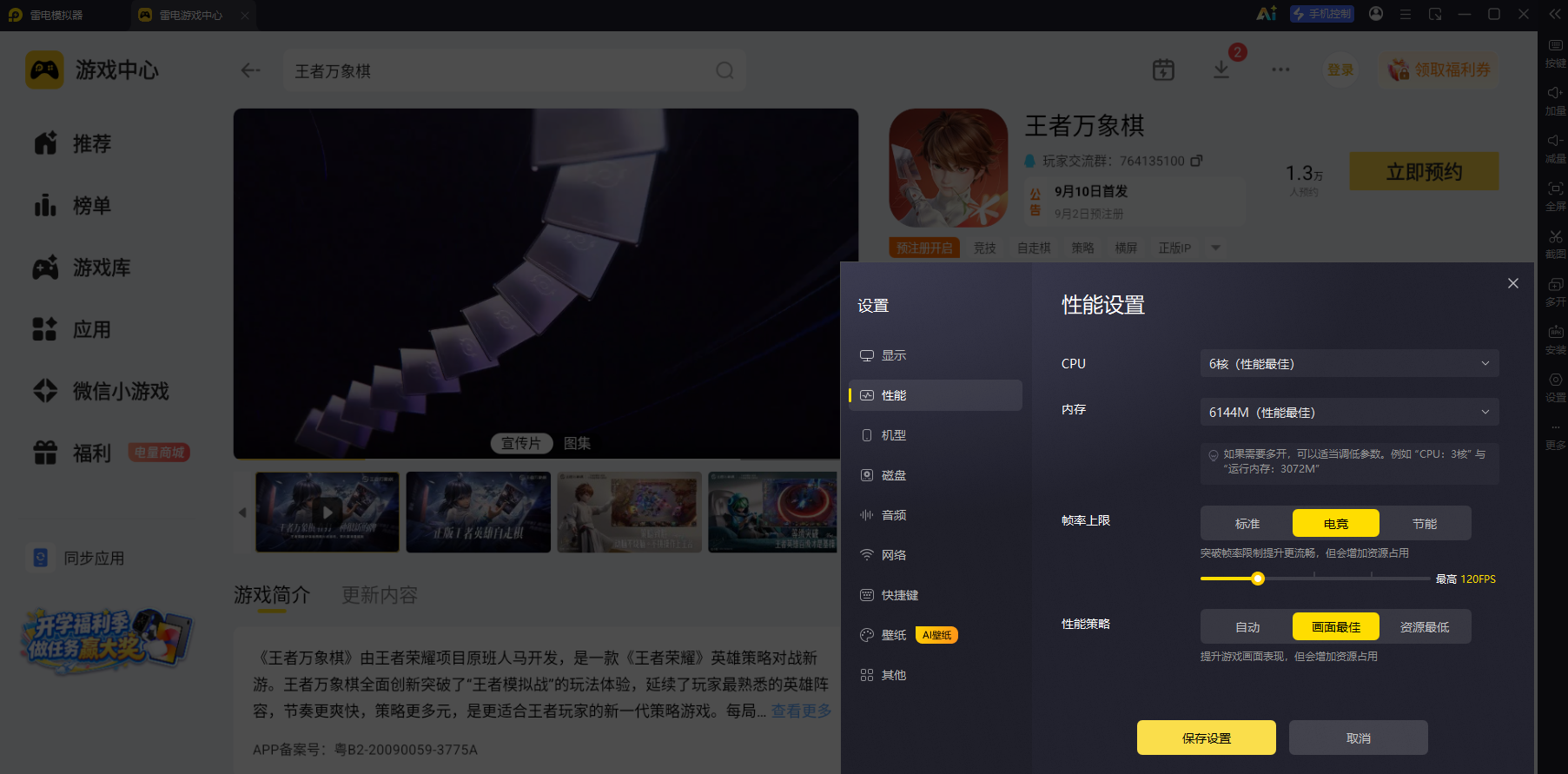Click the 手机控制 button in title bar

point(1322,14)
